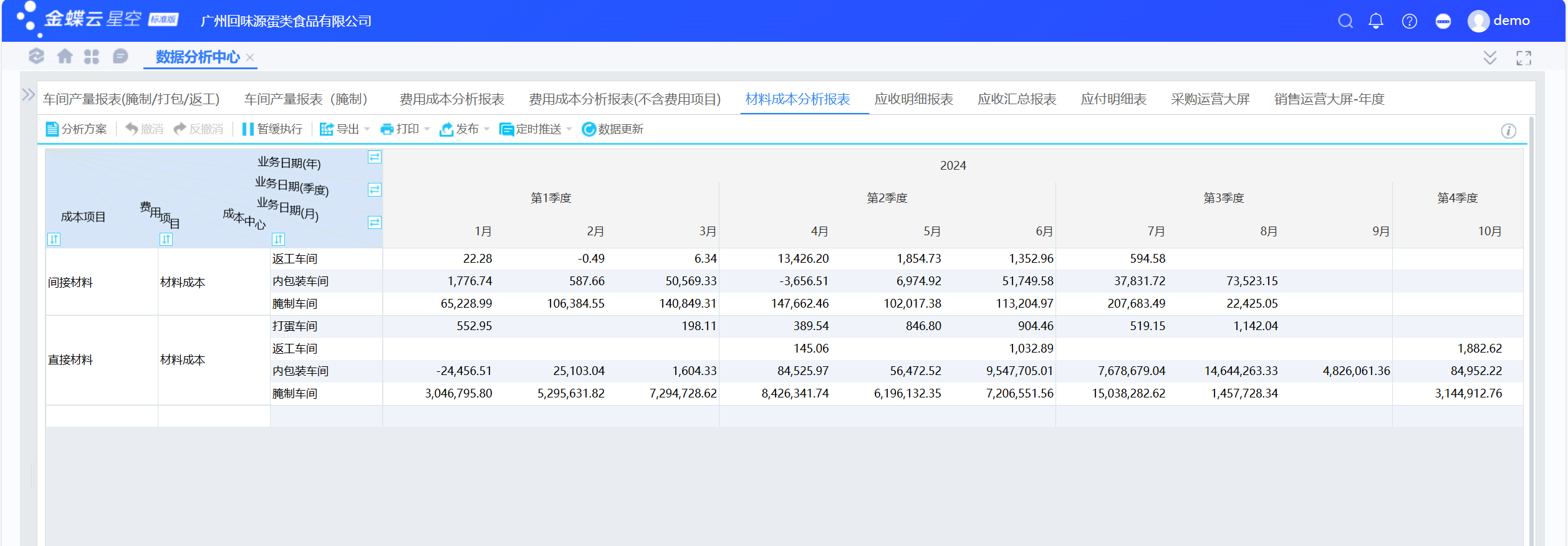Click the 导出 export button
Screen dimensions: 1568x546
[340, 129]
